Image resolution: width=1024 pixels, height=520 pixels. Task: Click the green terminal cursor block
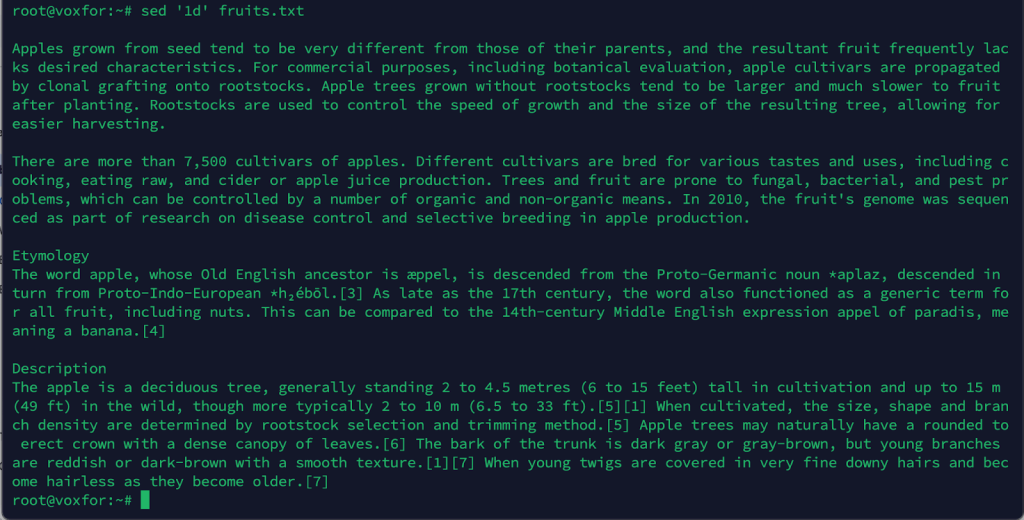145,500
